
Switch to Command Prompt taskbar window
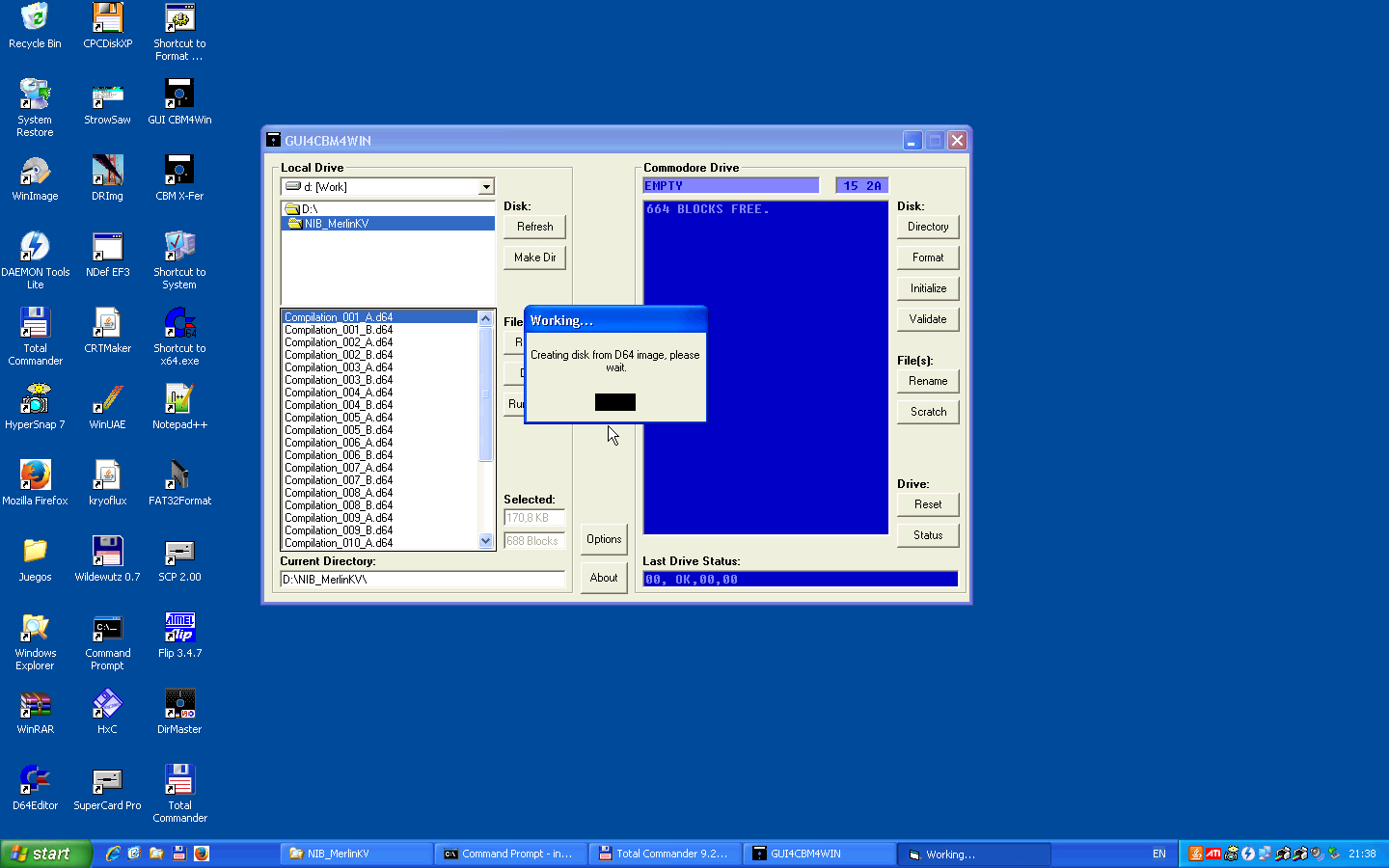[x=511, y=854]
